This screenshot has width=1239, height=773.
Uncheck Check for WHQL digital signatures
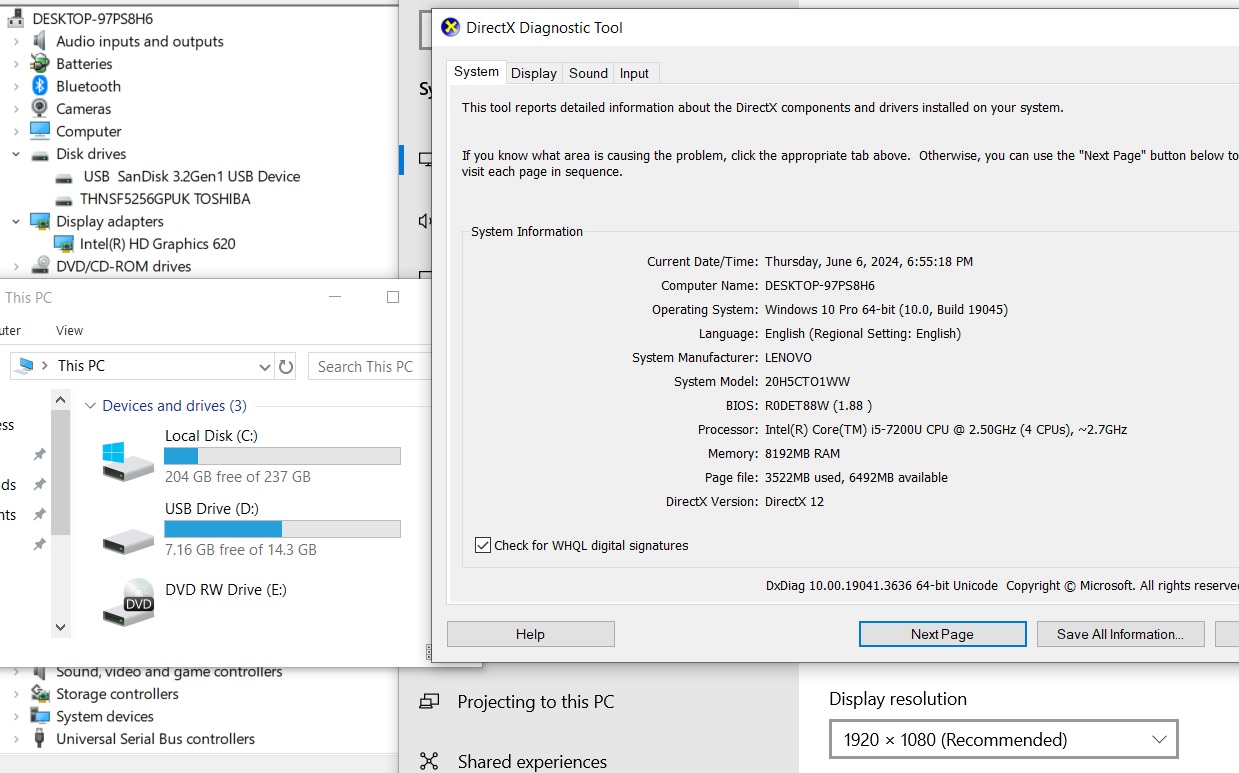(483, 545)
